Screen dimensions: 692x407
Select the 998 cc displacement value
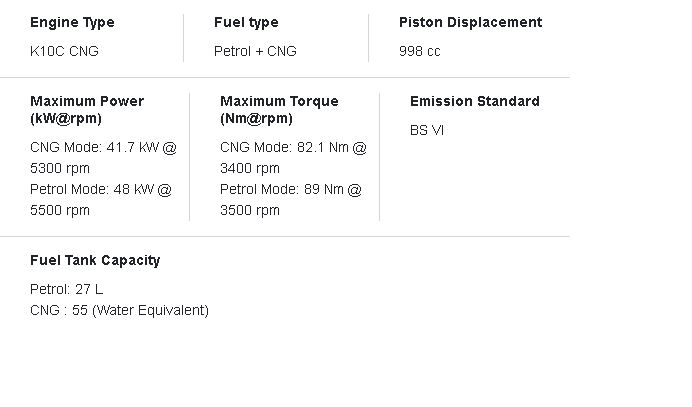click(x=419, y=51)
